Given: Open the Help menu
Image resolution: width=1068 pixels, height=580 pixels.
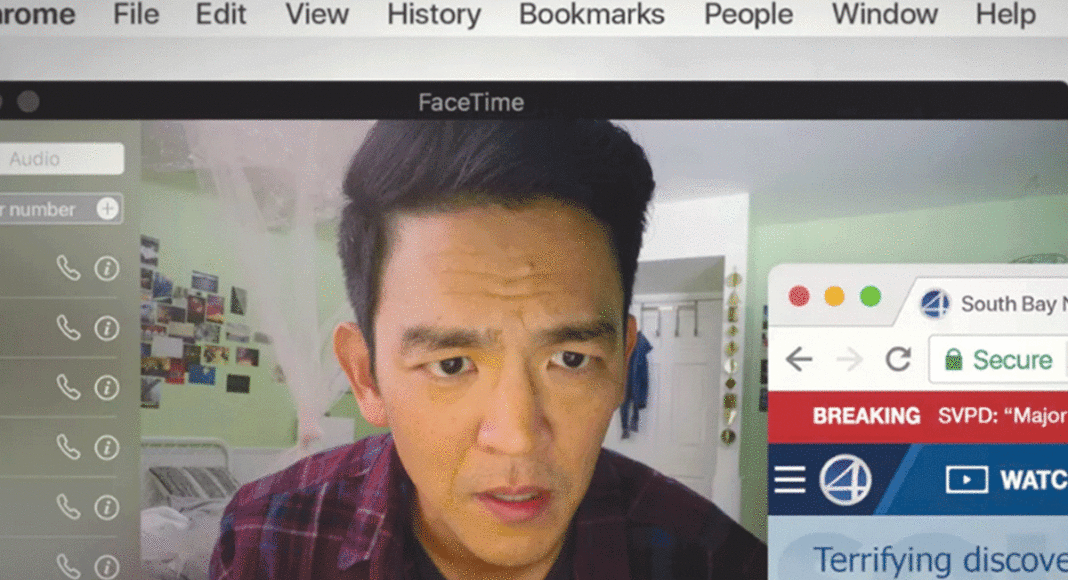Looking at the screenshot, I should (x=1005, y=14).
